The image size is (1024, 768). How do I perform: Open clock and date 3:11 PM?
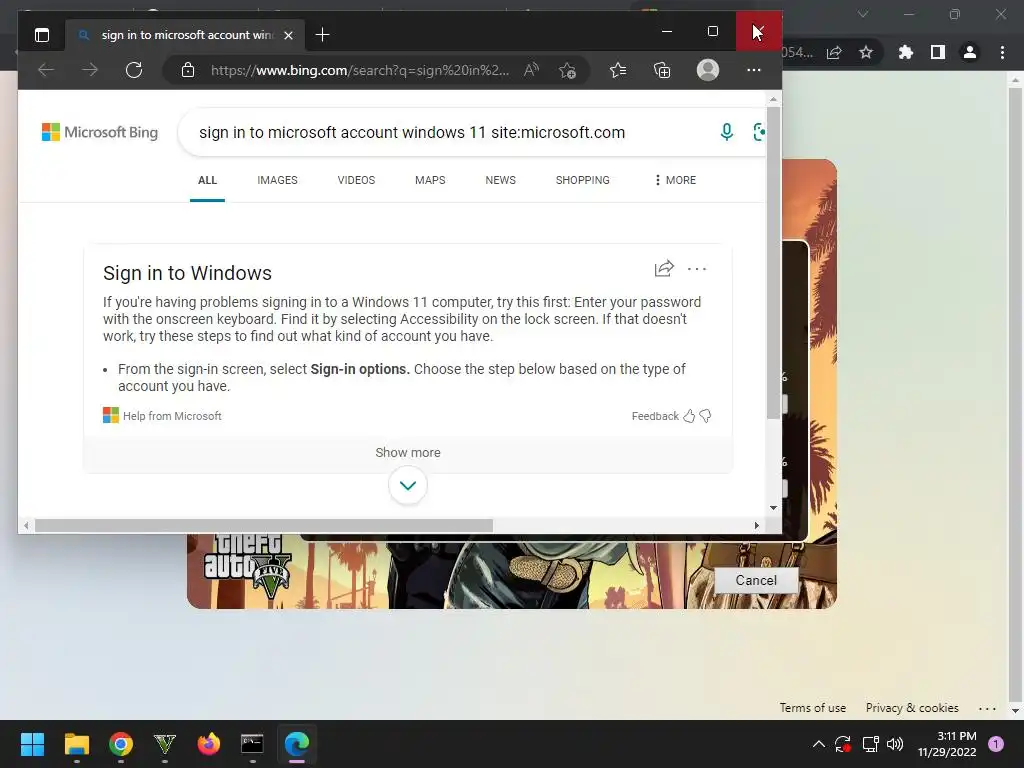(x=947, y=744)
